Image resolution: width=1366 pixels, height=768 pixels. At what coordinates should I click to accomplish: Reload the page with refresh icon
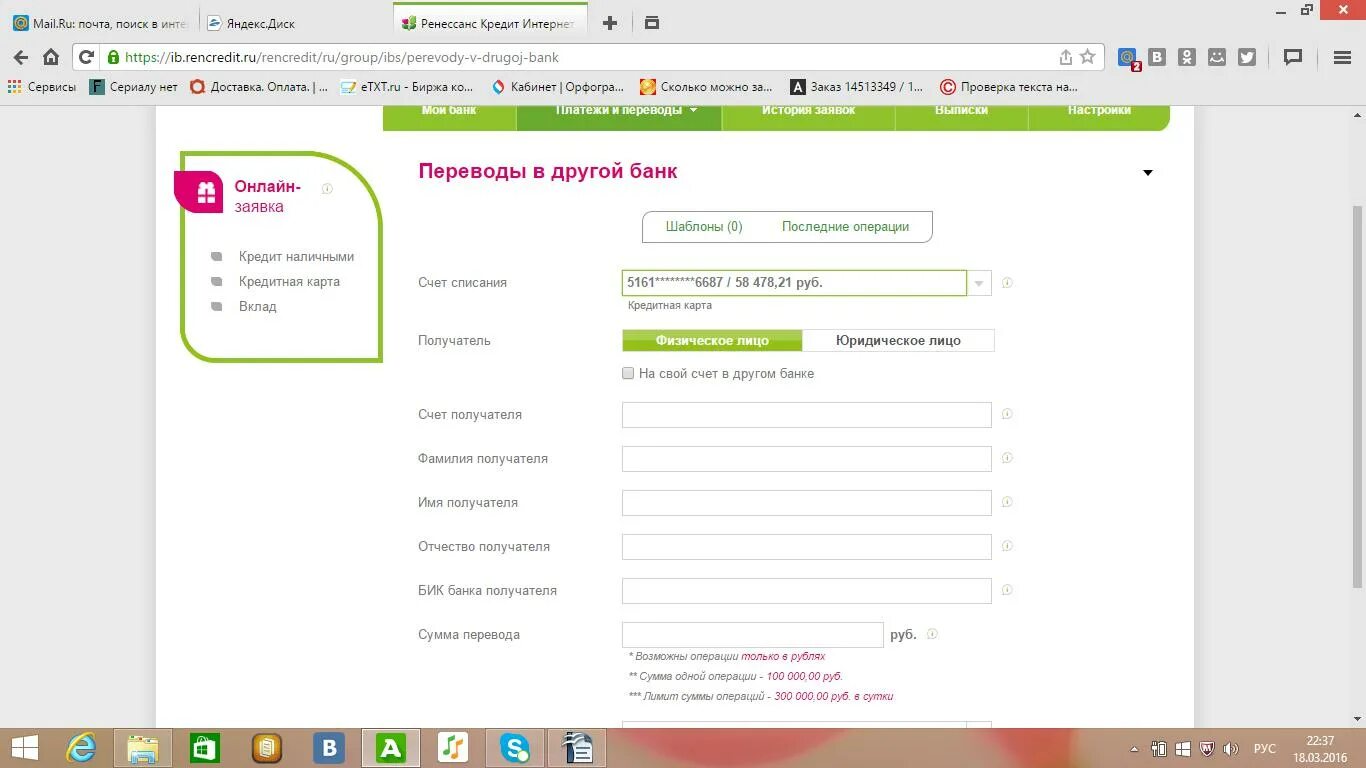tap(86, 57)
